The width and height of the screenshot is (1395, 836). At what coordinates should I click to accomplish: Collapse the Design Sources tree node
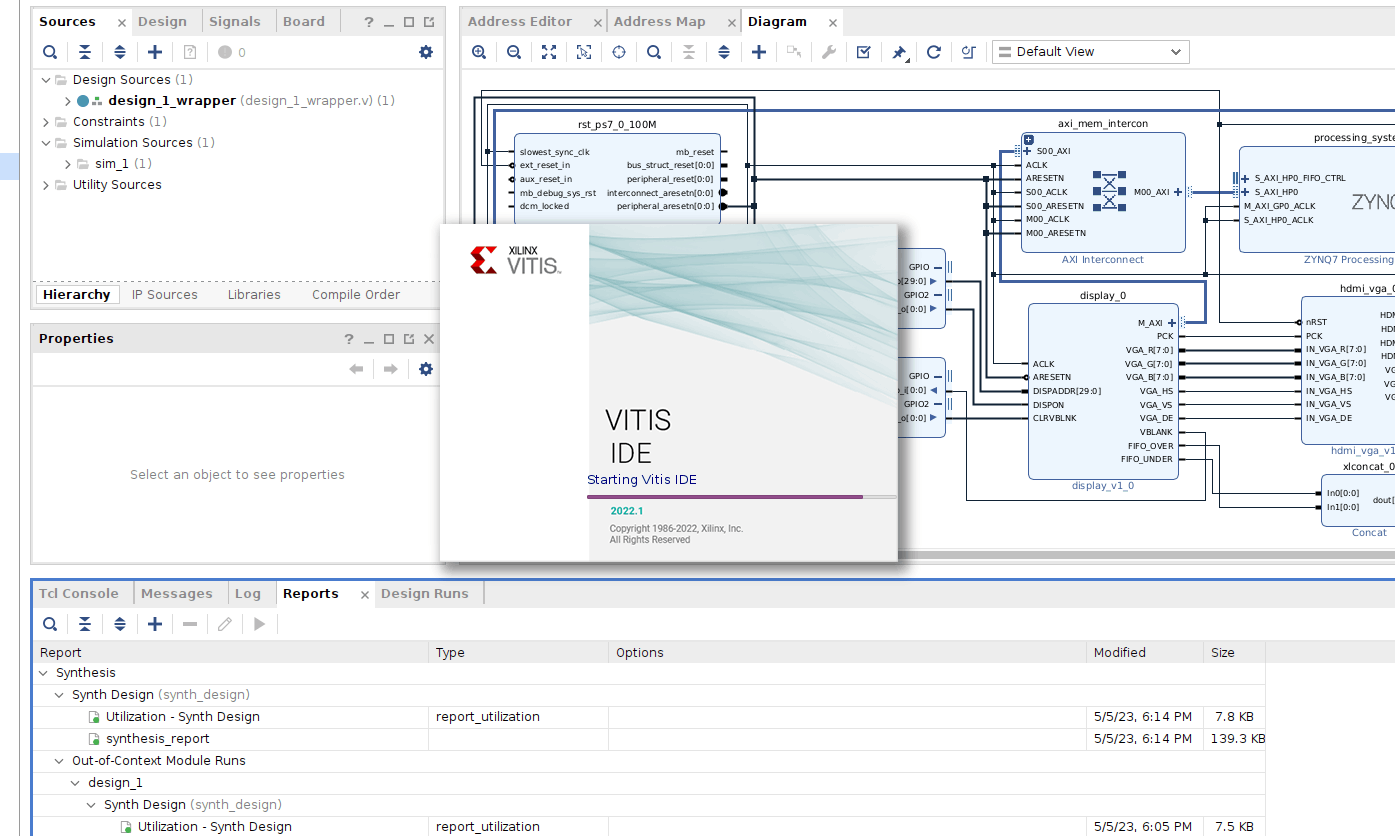(x=45, y=79)
